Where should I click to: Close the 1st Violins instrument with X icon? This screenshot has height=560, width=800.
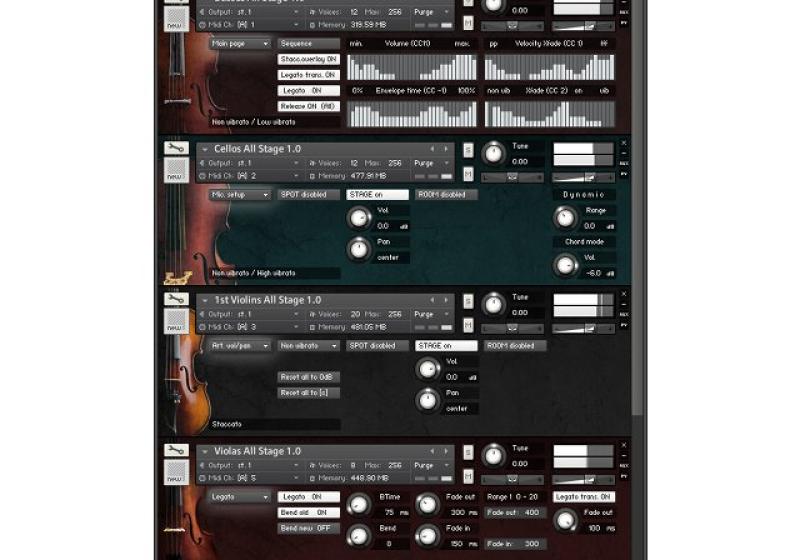tap(623, 294)
